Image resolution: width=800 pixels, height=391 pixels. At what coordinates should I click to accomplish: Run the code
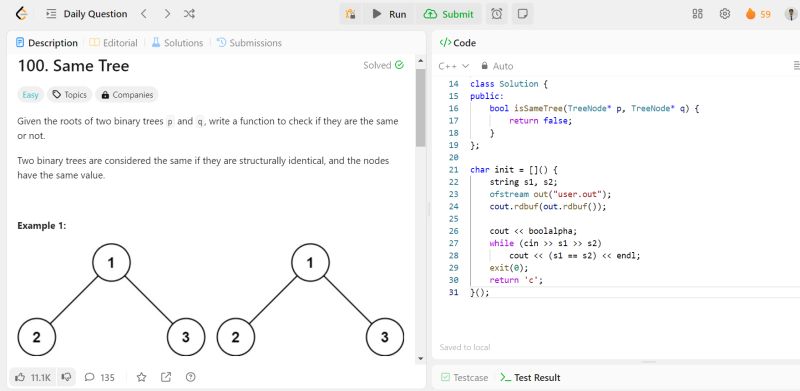coord(389,14)
